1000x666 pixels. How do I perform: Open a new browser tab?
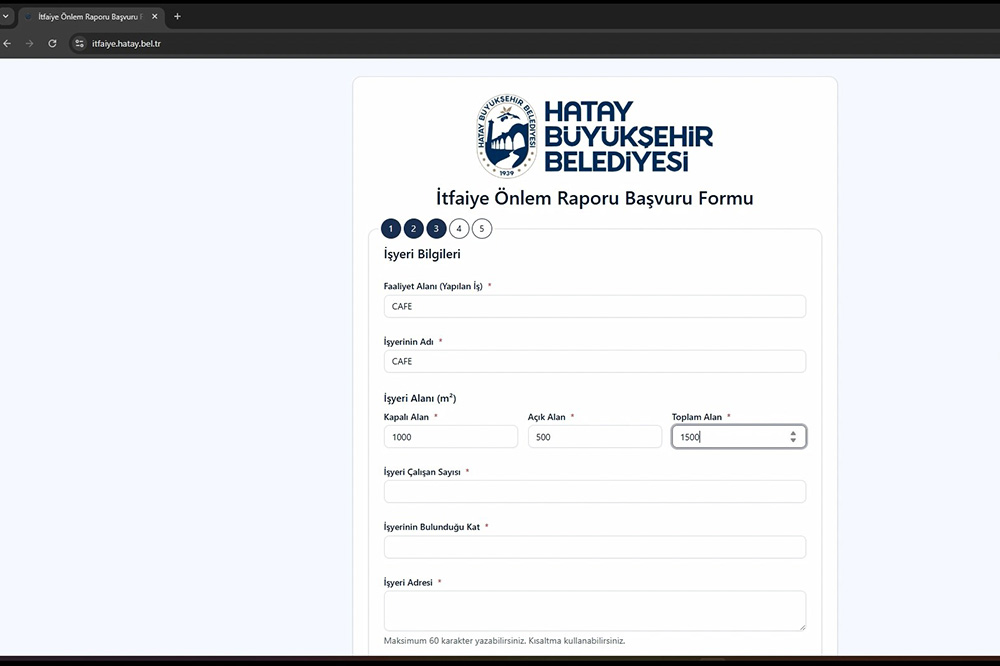tap(177, 17)
